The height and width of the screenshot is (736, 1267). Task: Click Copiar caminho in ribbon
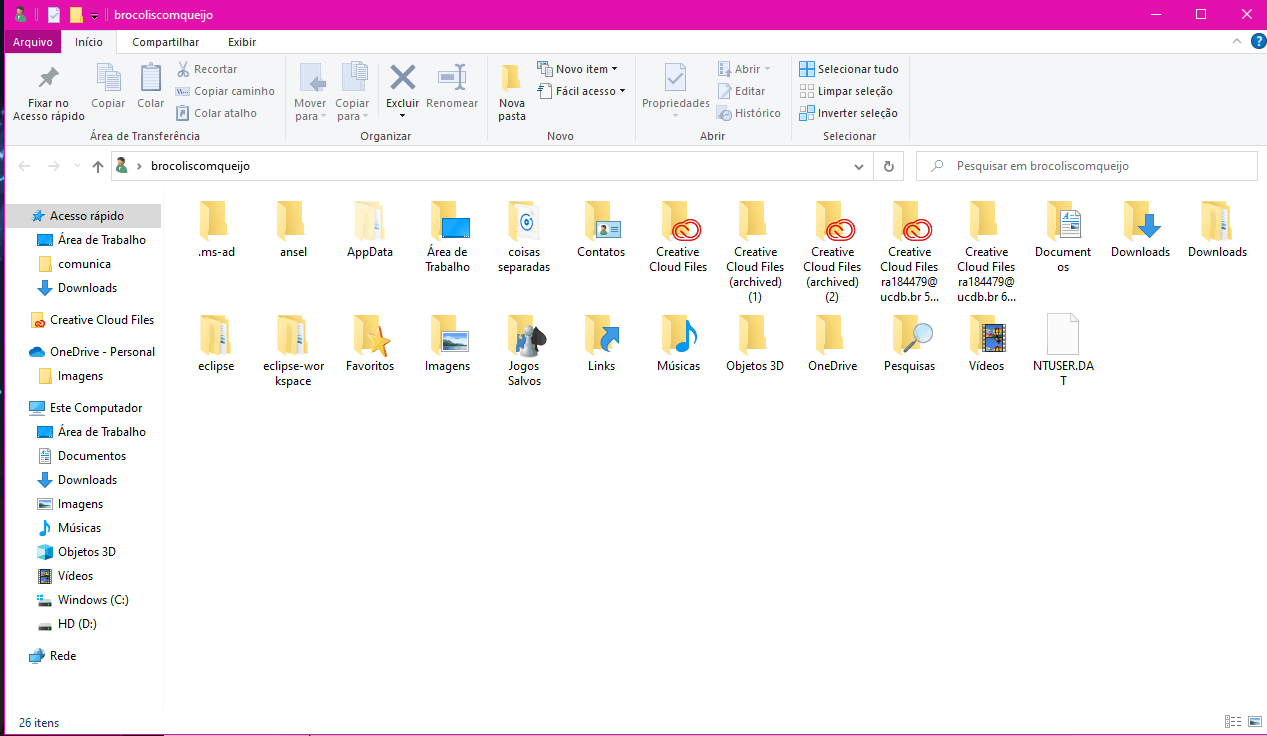point(225,91)
